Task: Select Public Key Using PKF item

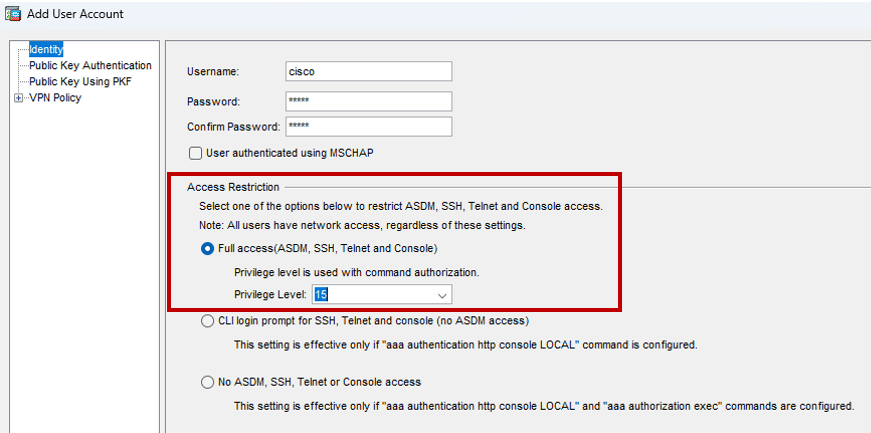Action: (80, 81)
